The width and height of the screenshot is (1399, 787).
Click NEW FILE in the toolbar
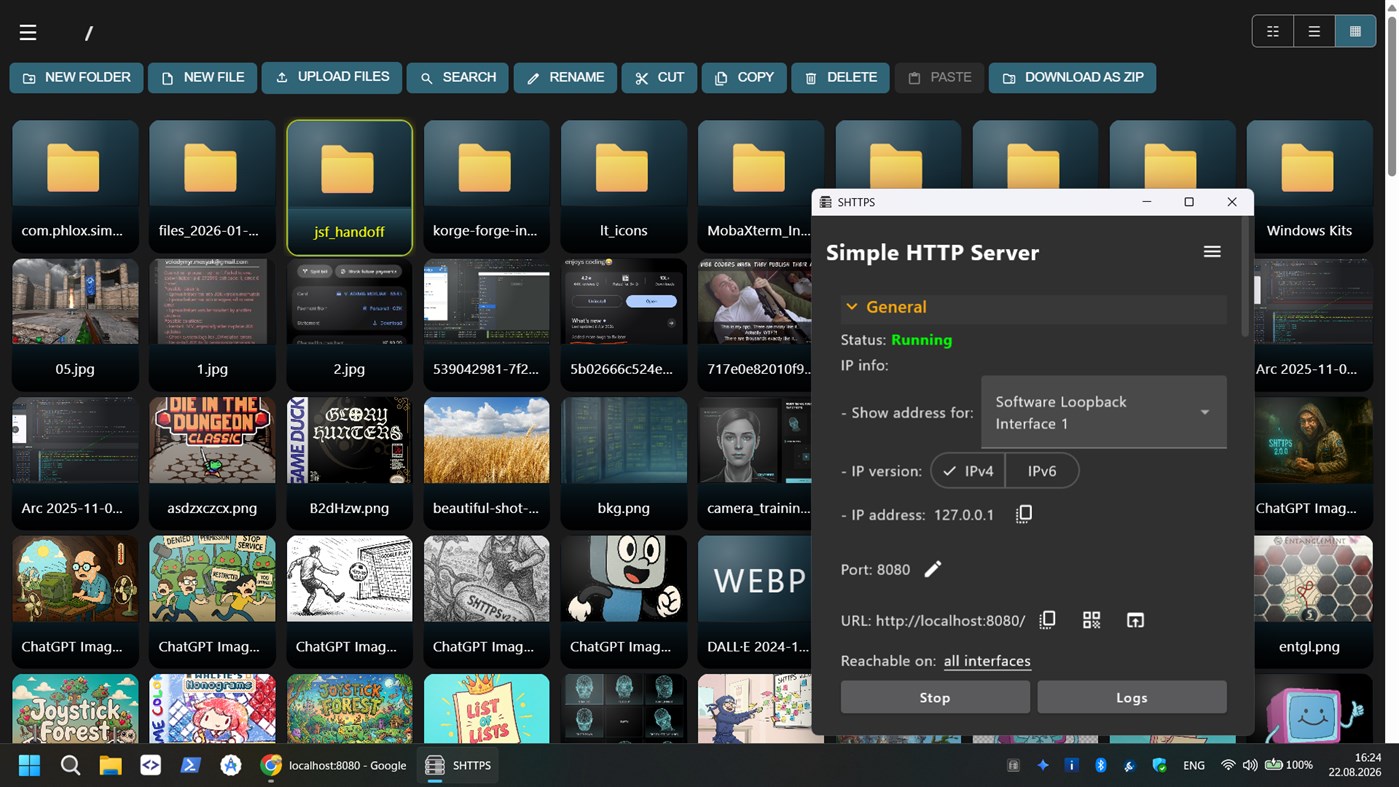pyautogui.click(x=203, y=77)
